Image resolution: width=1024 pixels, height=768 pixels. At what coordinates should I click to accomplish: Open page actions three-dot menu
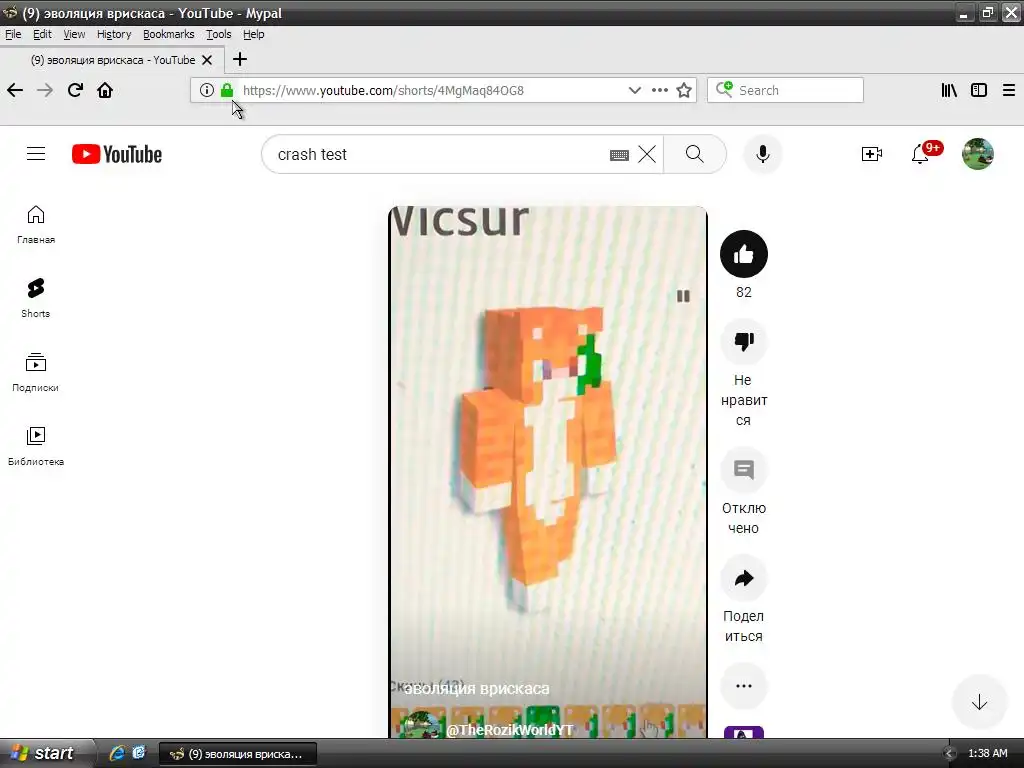tap(660, 90)
